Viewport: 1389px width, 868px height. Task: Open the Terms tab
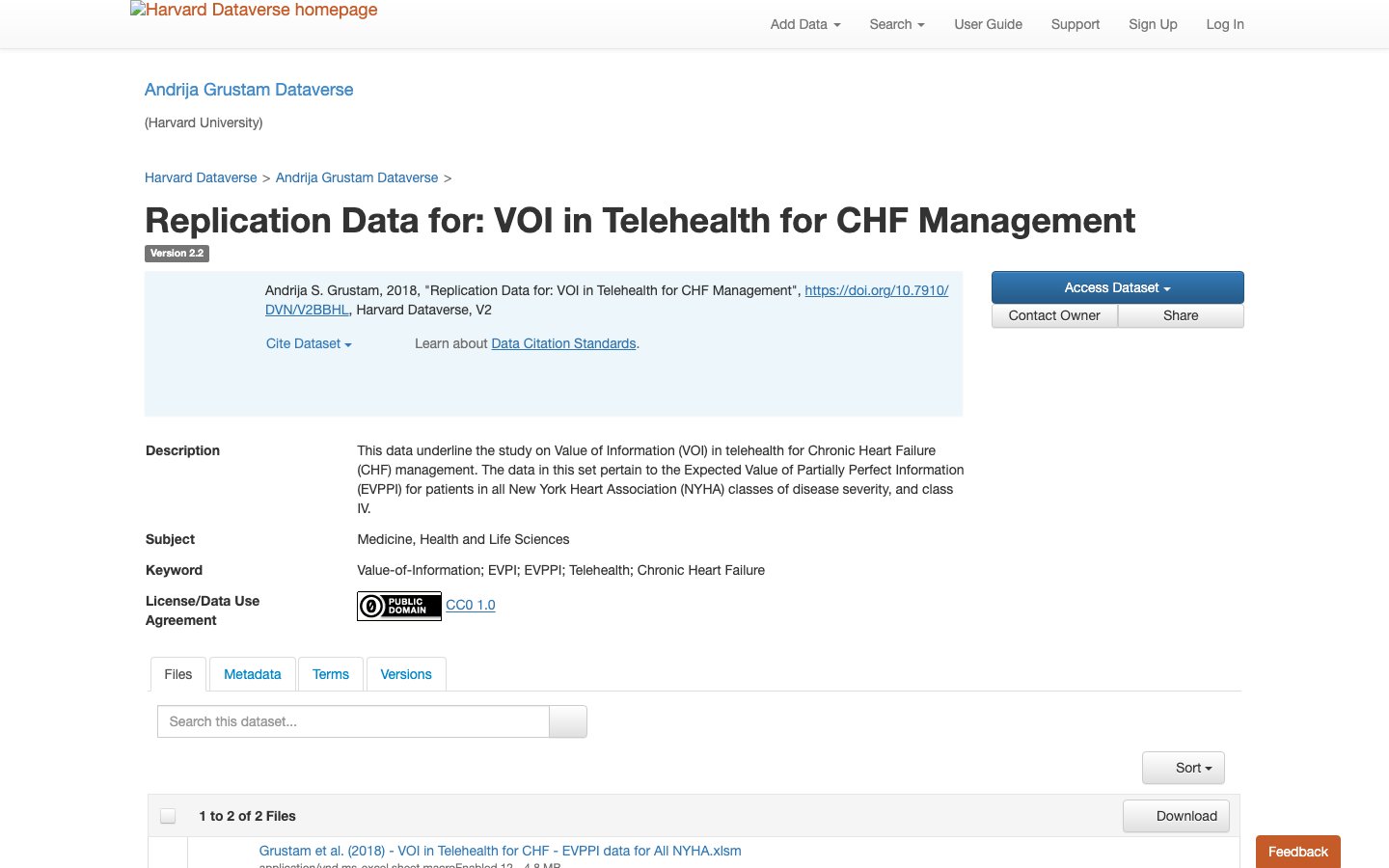tap(331, 674)
